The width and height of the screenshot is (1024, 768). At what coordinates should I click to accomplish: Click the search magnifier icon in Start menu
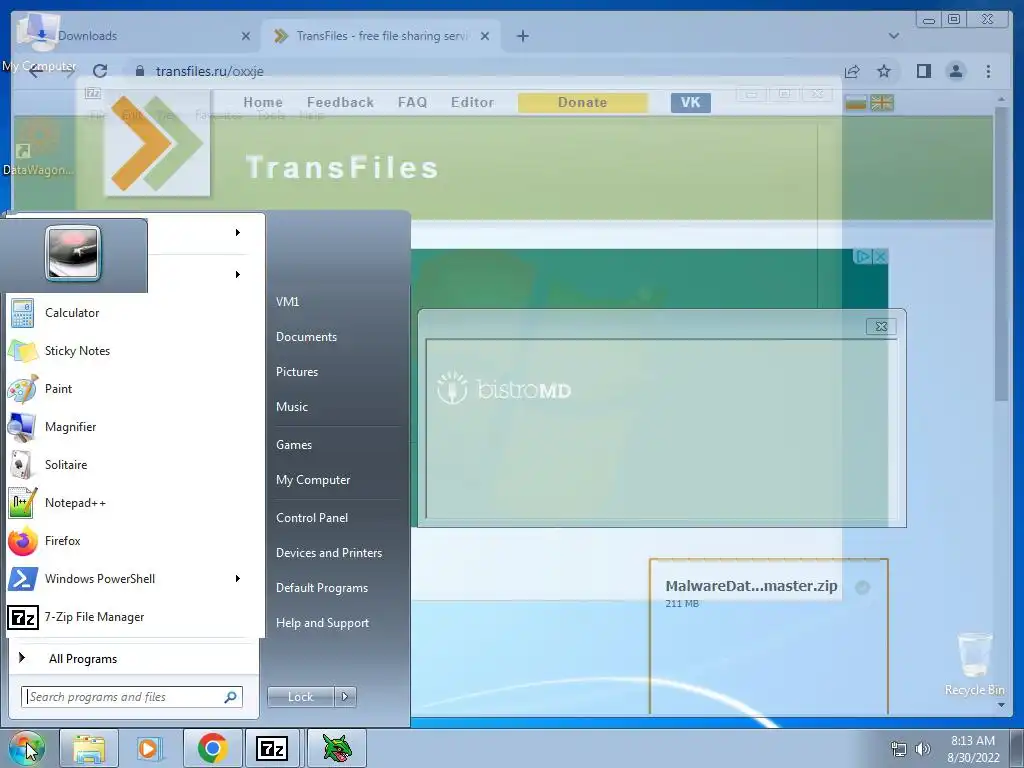[230, 697]
